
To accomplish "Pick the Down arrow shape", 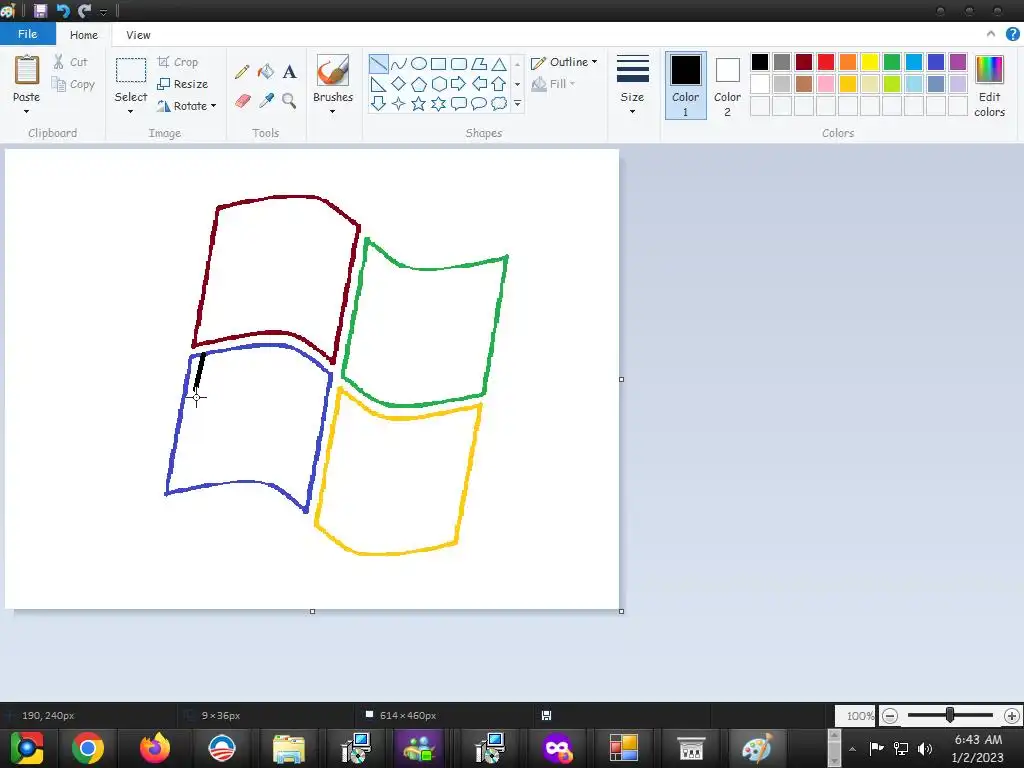I will coord(379,103).
